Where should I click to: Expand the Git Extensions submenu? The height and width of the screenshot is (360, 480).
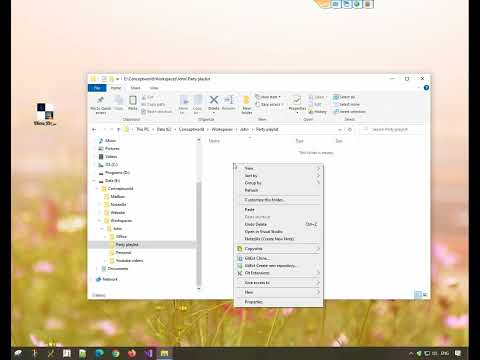click(318, 273)
